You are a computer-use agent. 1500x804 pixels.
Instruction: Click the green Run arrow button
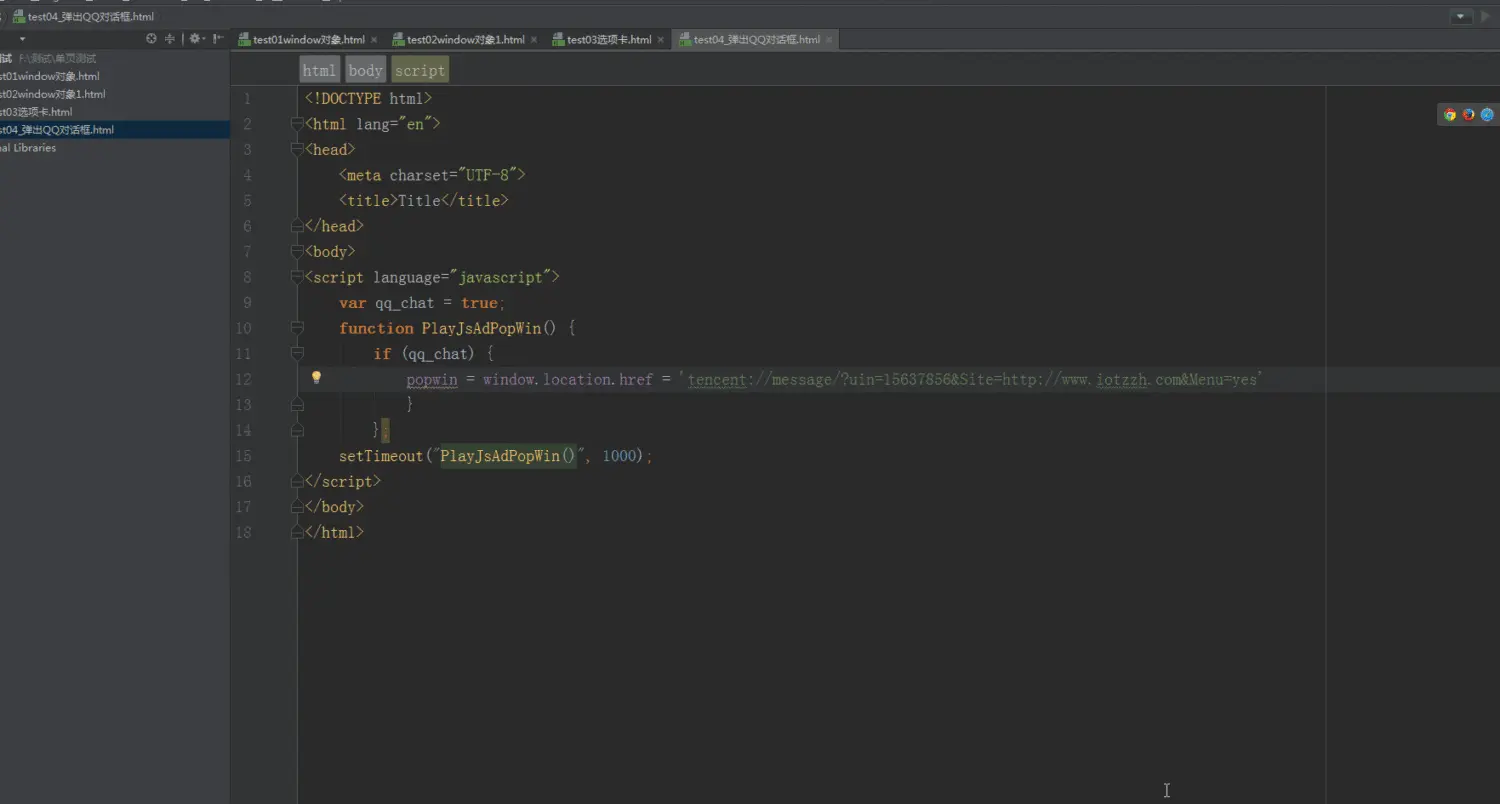coord(1486,17)
